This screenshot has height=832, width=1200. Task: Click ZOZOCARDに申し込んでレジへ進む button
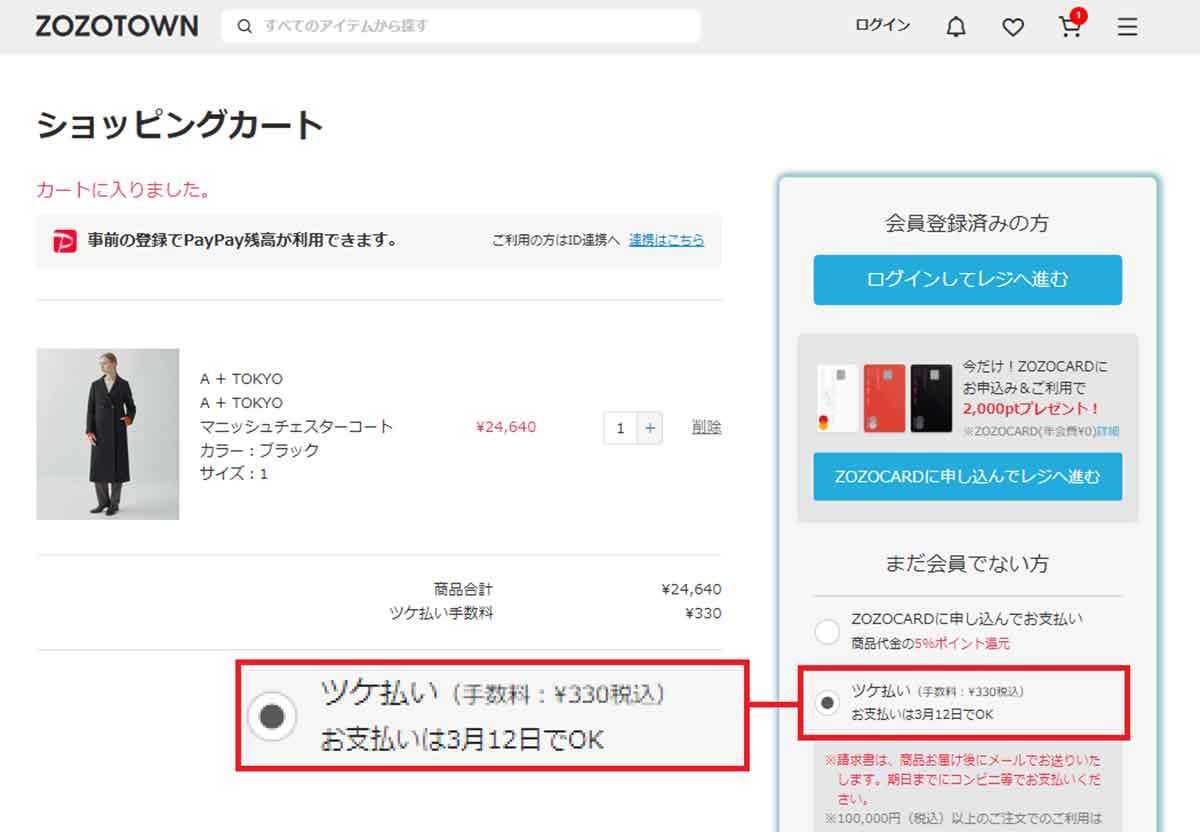pyautogui.click(x=967, y=476)
